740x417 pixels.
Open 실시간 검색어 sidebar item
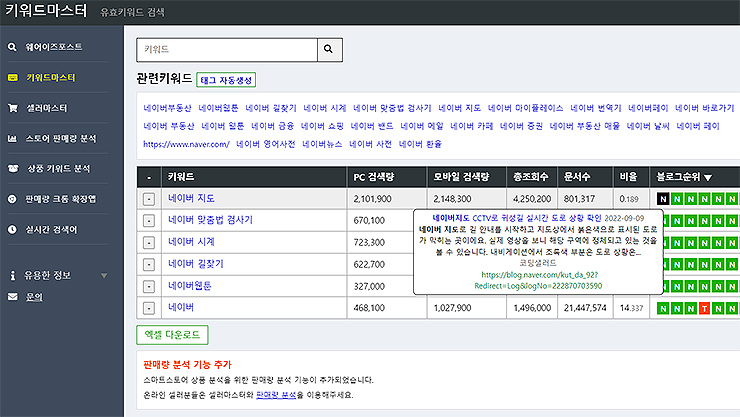(51, 230)
